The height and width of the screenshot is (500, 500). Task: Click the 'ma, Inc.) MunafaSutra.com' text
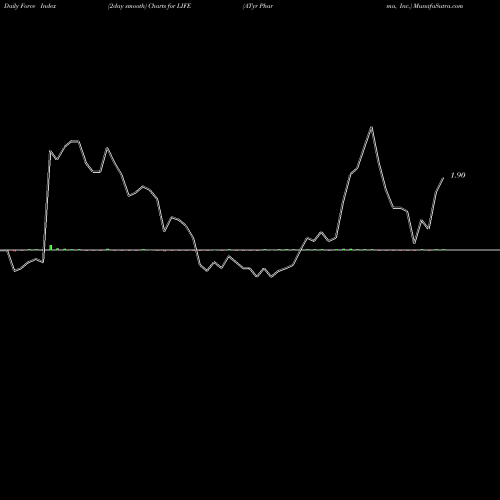(425, 6)
